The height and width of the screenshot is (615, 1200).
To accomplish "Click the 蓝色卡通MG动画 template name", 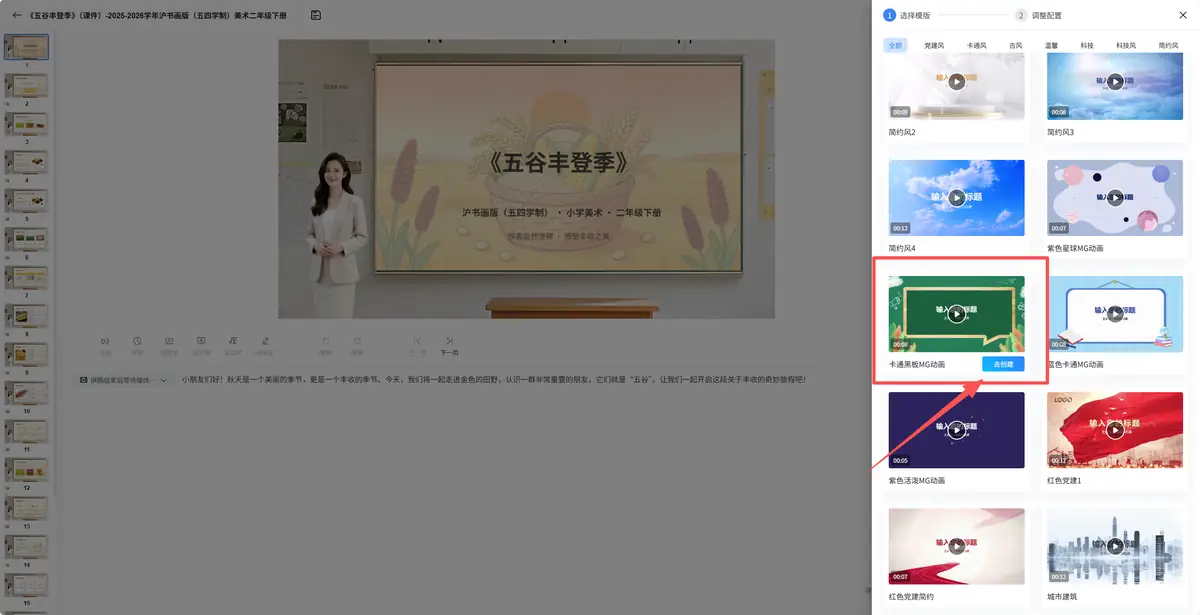I will pyautogui.click(x=1075, y=364).
